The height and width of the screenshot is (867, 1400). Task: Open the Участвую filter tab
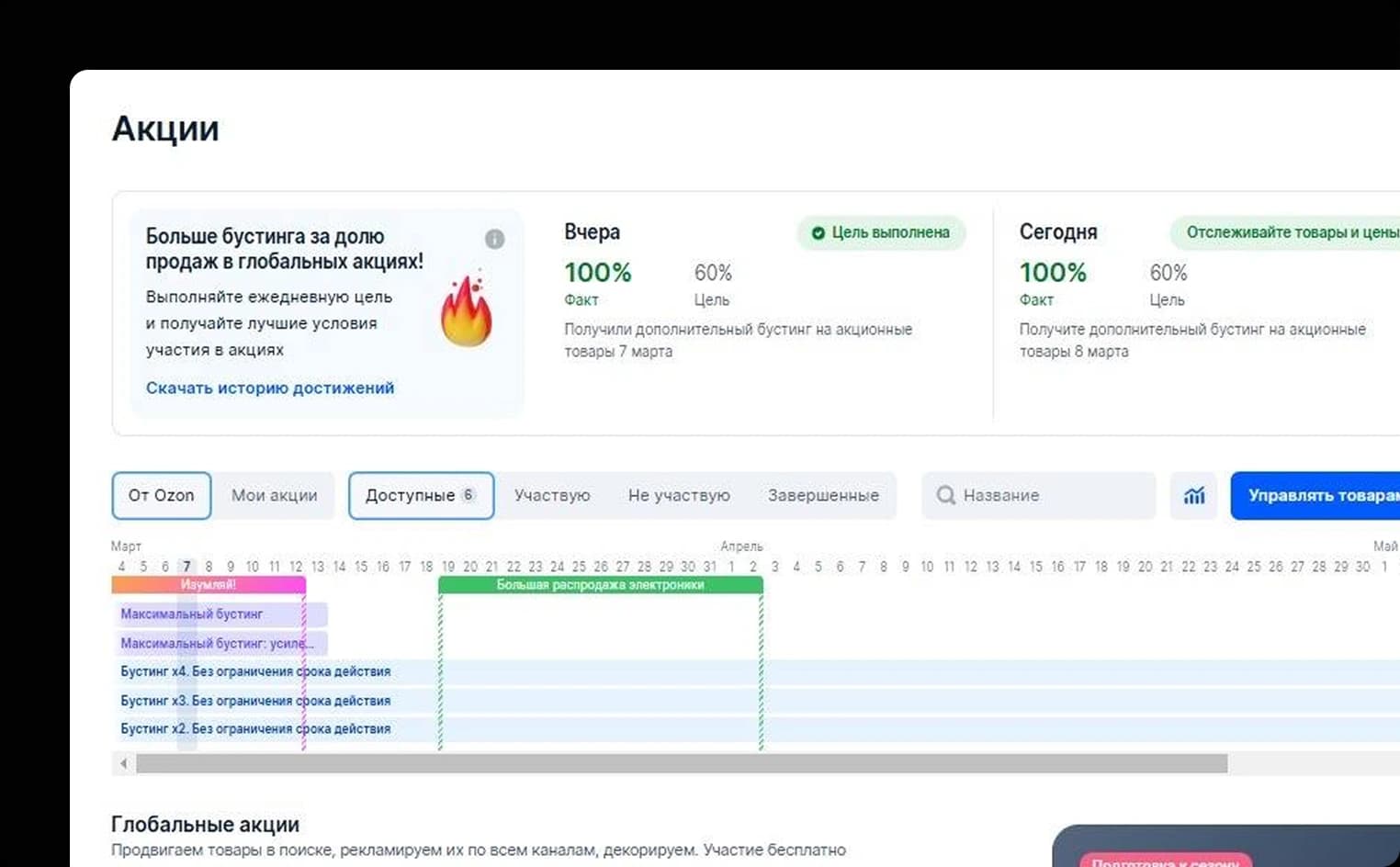pos(552,496)
